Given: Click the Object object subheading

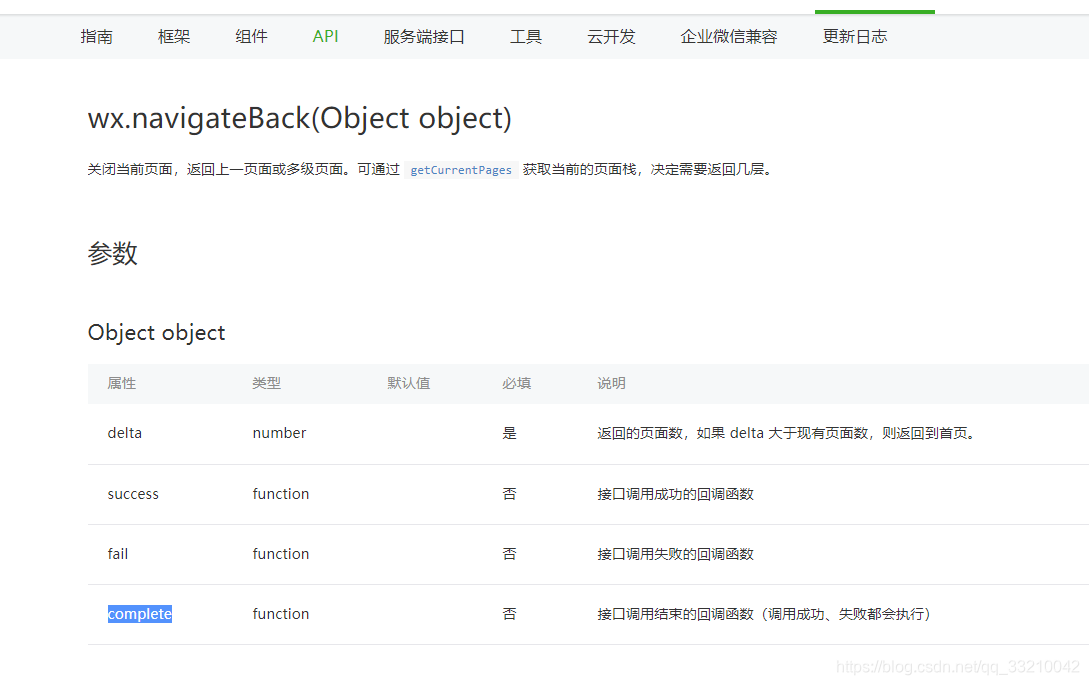Looking at the screenshot, I should pyautogui.click(x=156, y=332).
